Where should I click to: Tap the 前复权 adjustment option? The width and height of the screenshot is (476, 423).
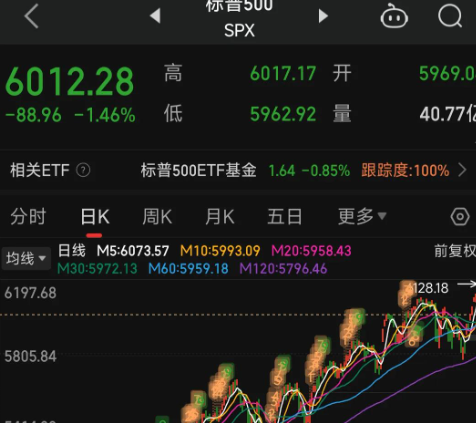point(455,251)
